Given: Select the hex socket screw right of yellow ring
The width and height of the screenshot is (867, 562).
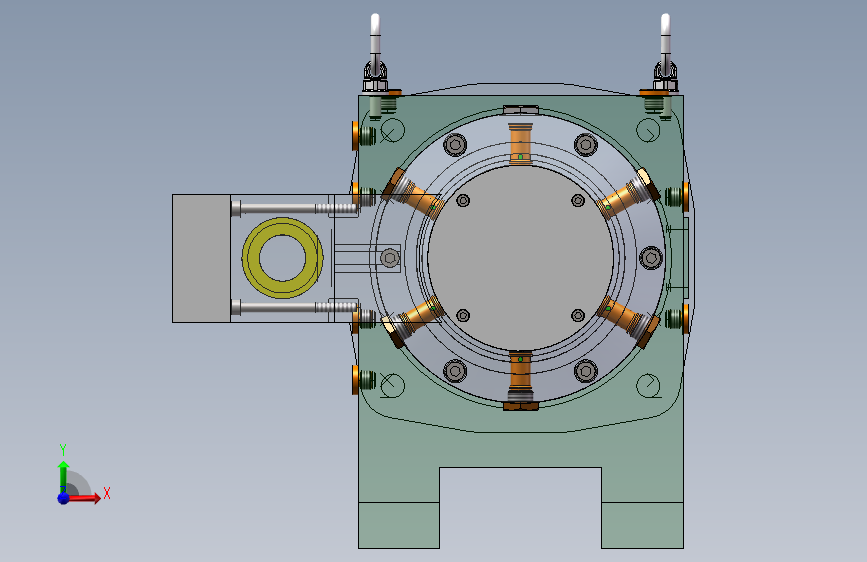Looking at the screenshot, I should (390, 258).
